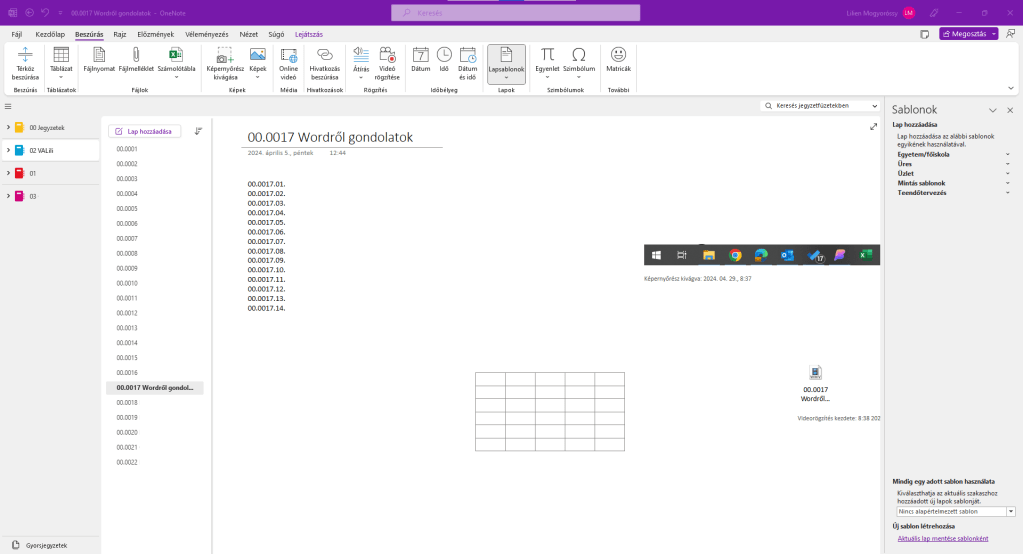Start Videó rögzítése from the ribbon
The height and width of the screenshot is (554, 1023).
tap(387, 56)
